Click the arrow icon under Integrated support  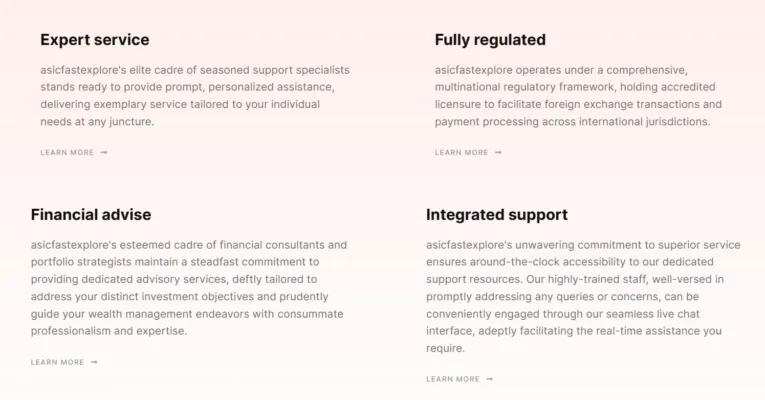pyautogui.click(x=489, y=379)
